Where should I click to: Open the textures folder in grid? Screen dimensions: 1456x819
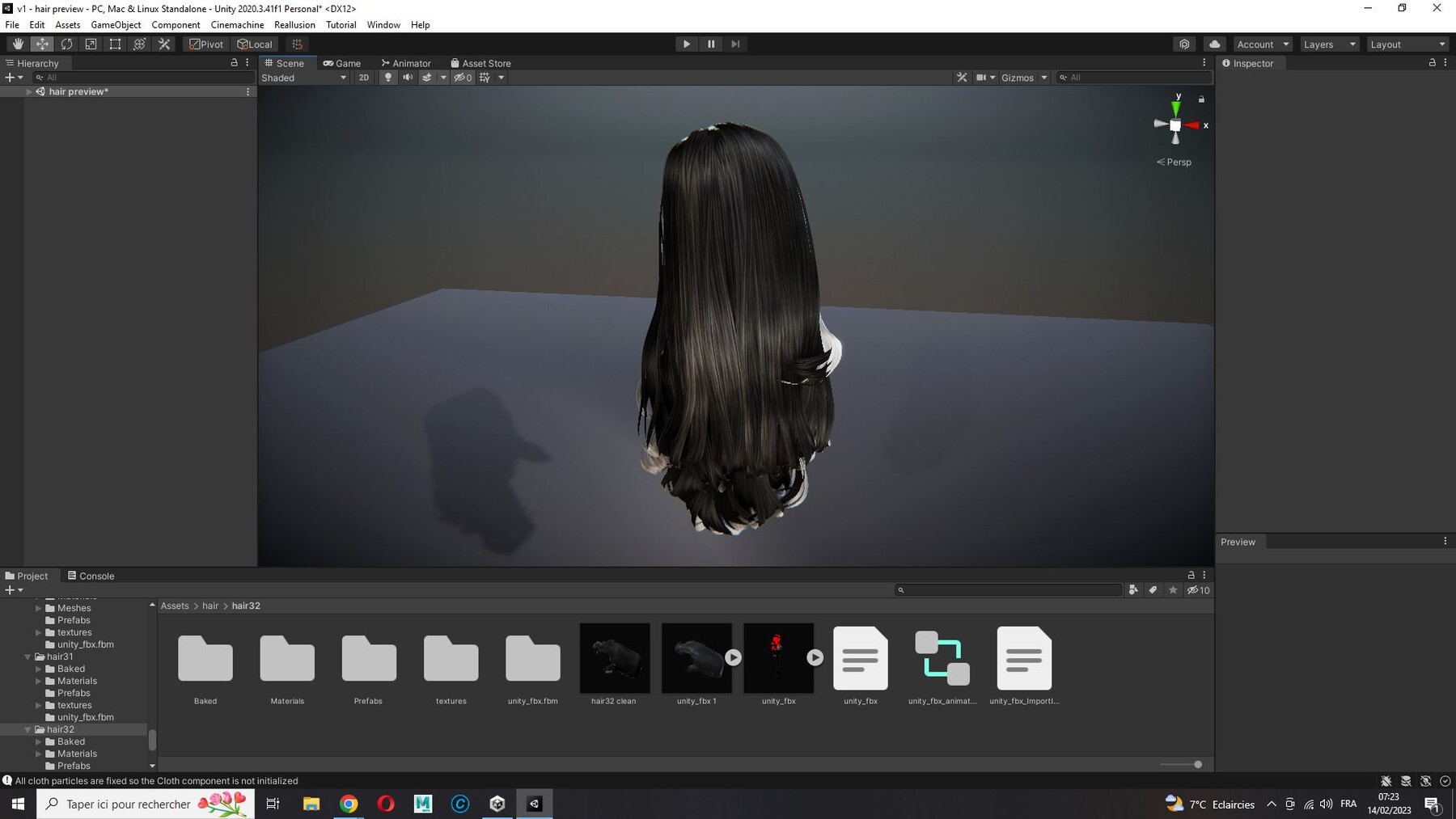[x=451, y=665]
